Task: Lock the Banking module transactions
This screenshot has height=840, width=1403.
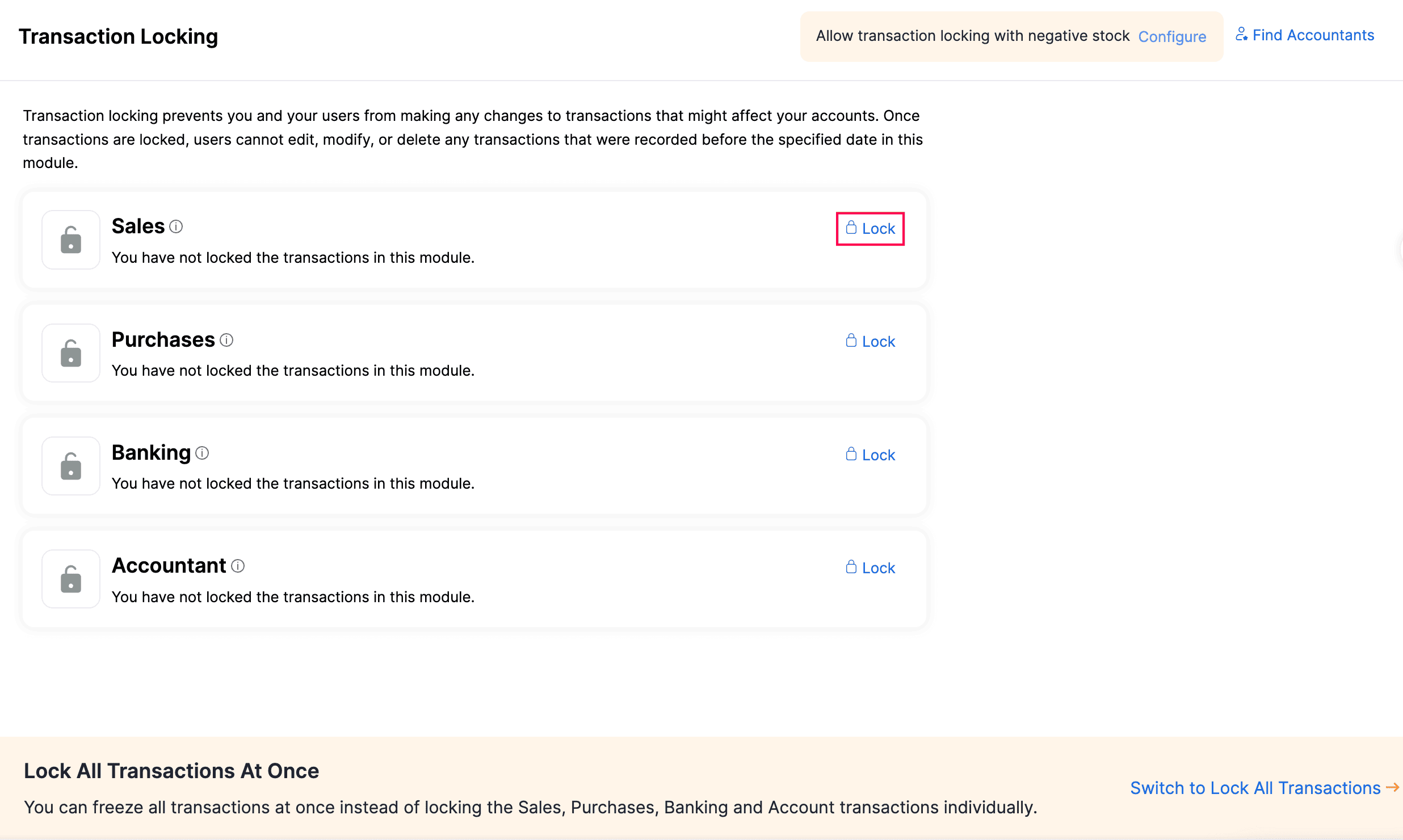Action: [870, 455]
